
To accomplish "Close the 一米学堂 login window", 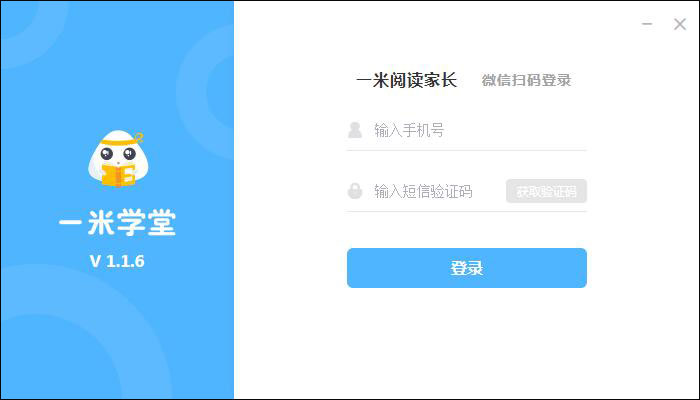I will [680, 24].
